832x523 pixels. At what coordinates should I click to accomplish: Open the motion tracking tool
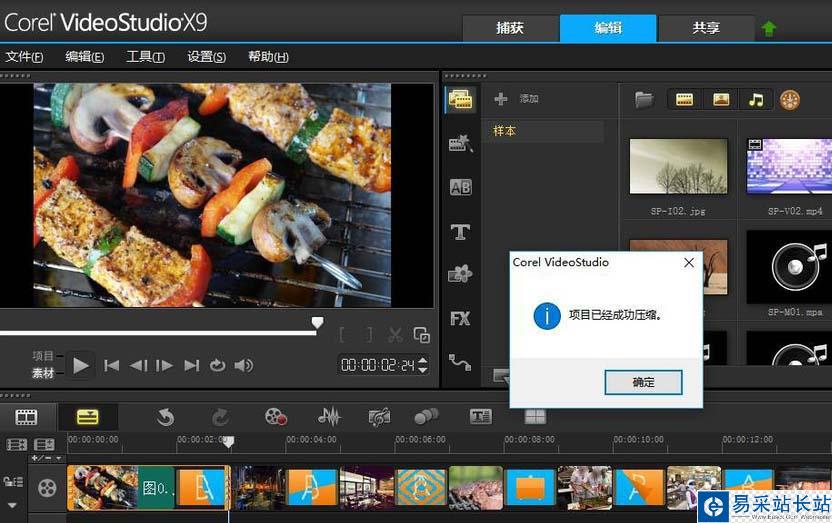click(427, 416)
